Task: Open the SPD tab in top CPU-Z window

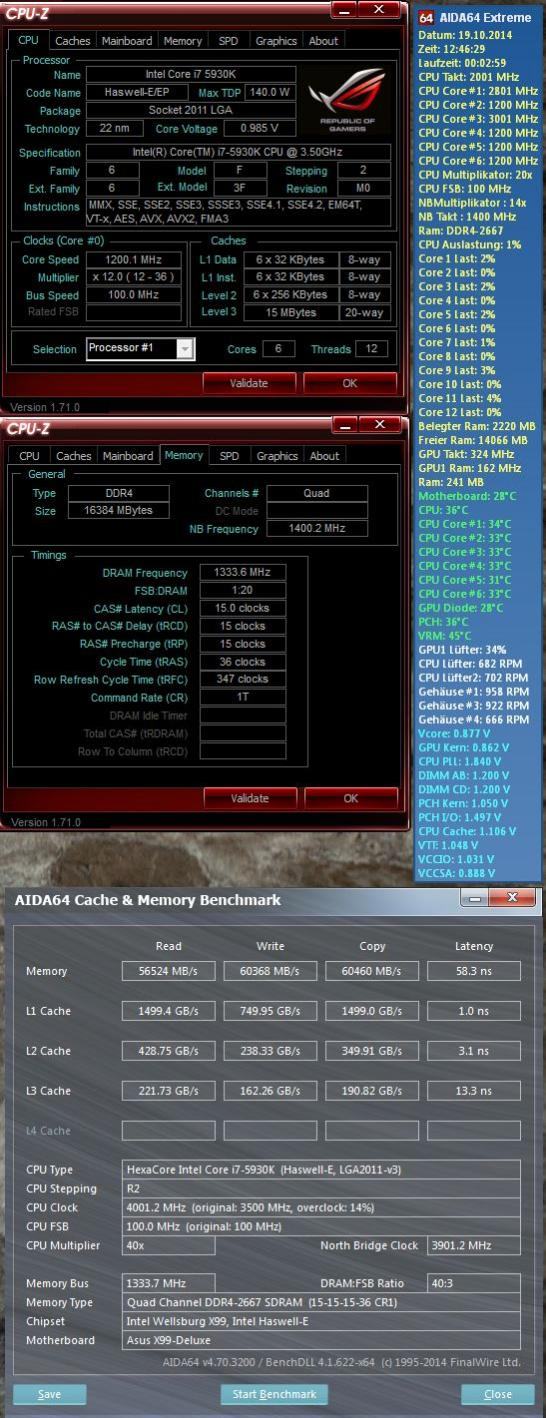Action: coord(229,41)
